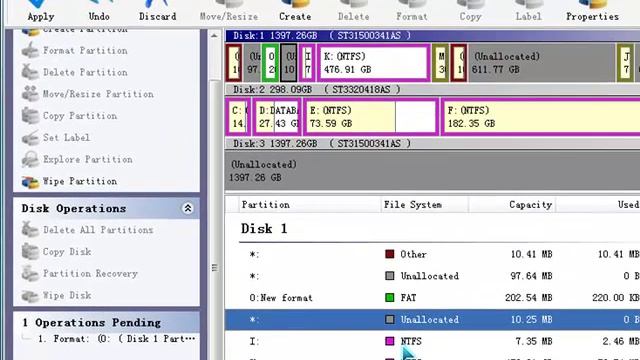Select Format Partition link text
This screenshot has width=640, height=360.
[x=85, y=51]
